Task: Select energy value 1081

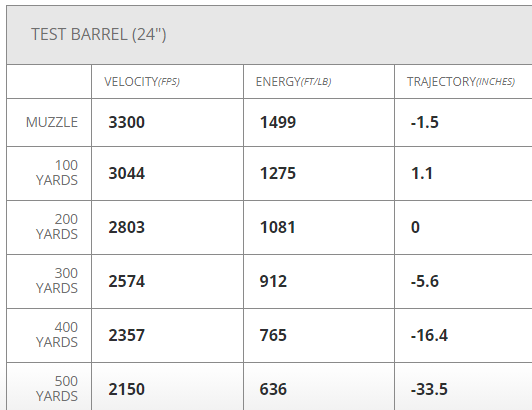Action: click(278, 227)
